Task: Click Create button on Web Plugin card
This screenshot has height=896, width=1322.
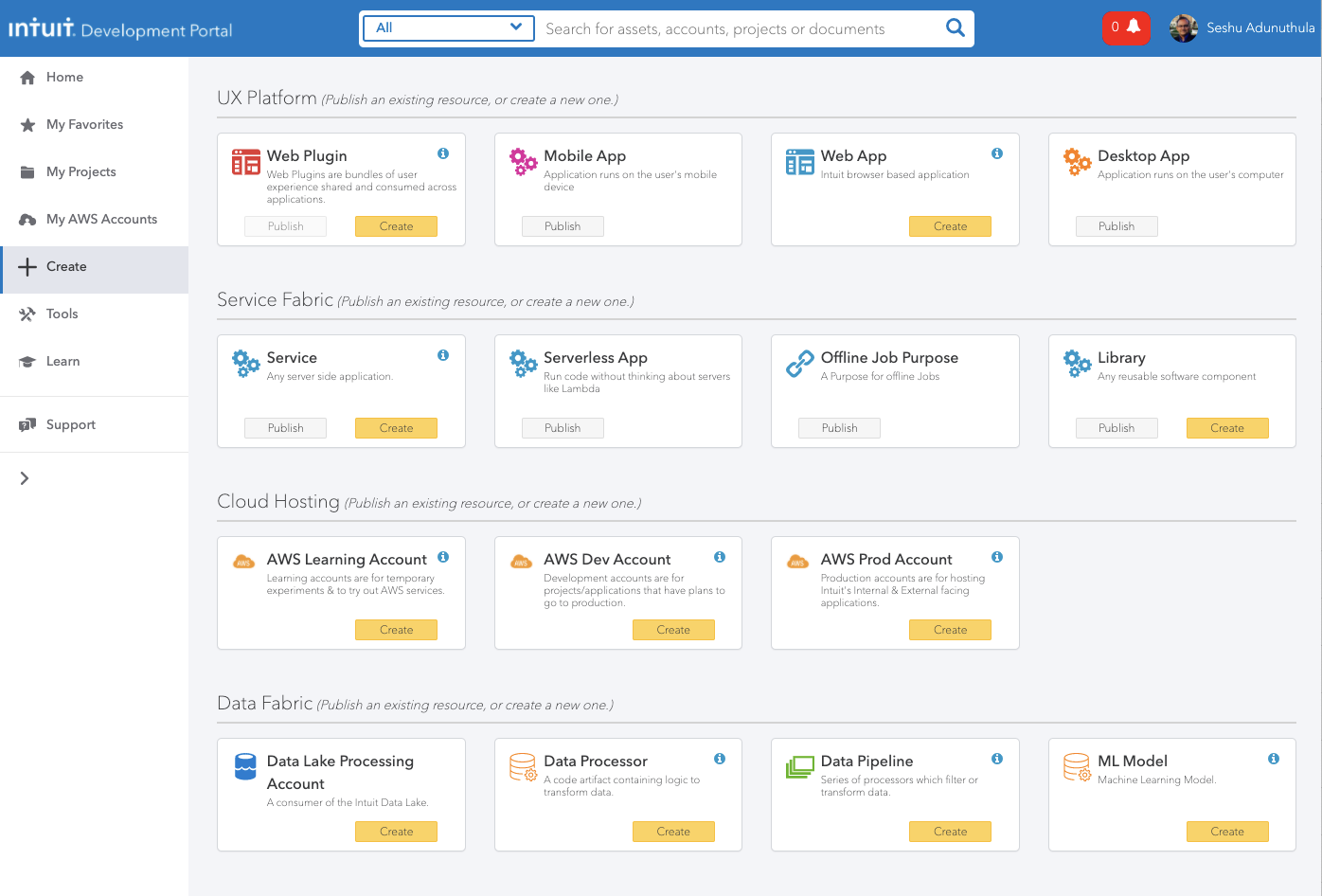Action: pyautogui.click(x=396, y=226)
